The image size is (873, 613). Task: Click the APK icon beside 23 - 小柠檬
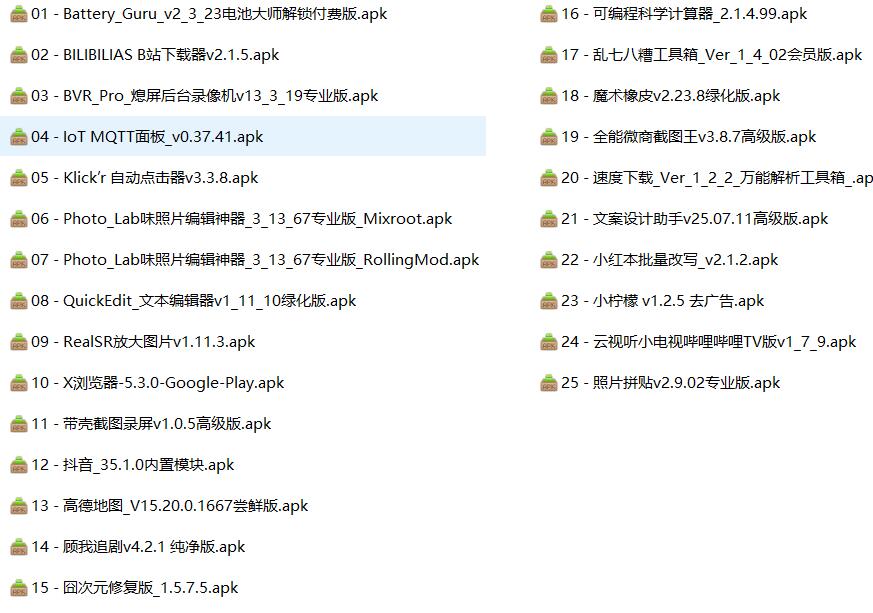549,301
